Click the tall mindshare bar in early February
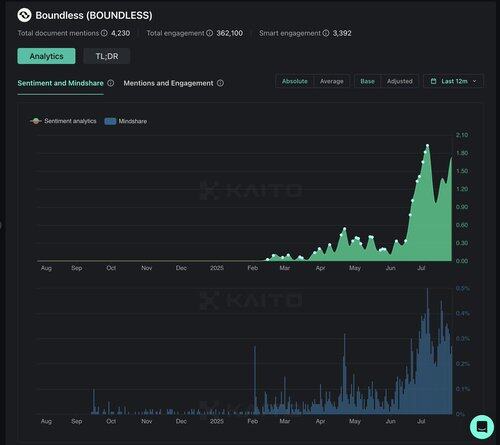500x445 pixels. coord(255,380)
